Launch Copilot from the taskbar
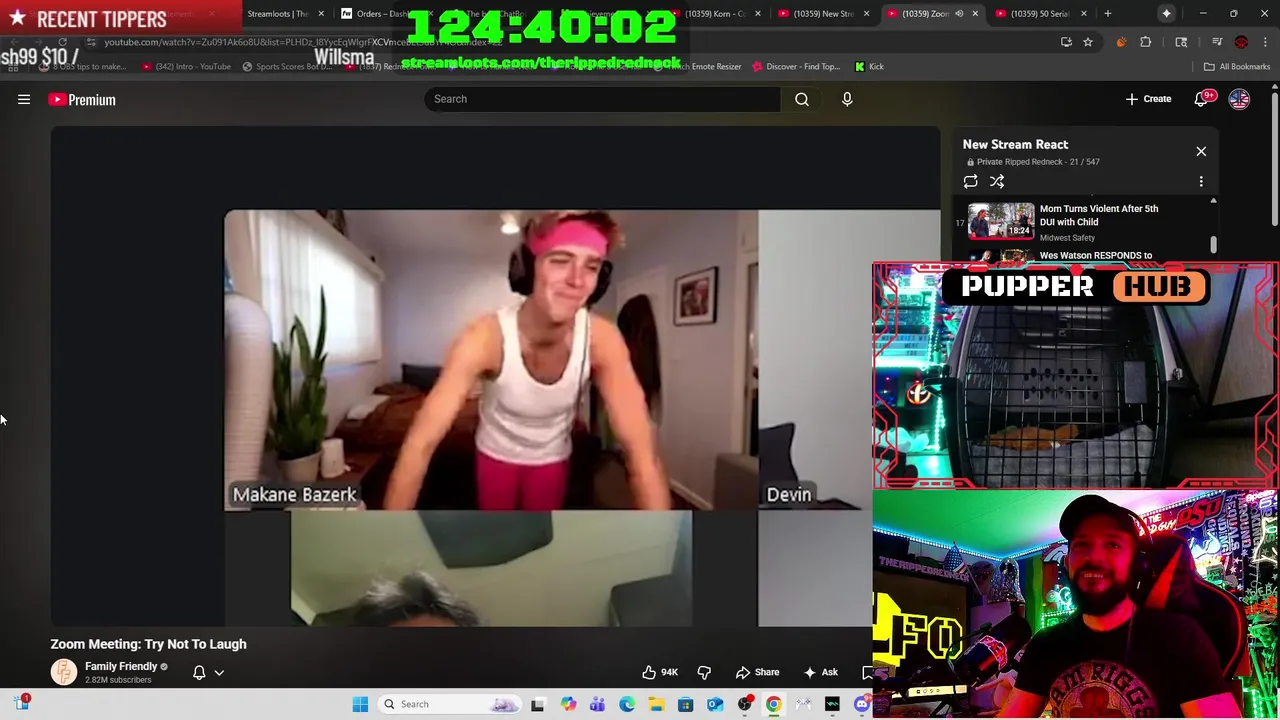 (x=568, y=704)
